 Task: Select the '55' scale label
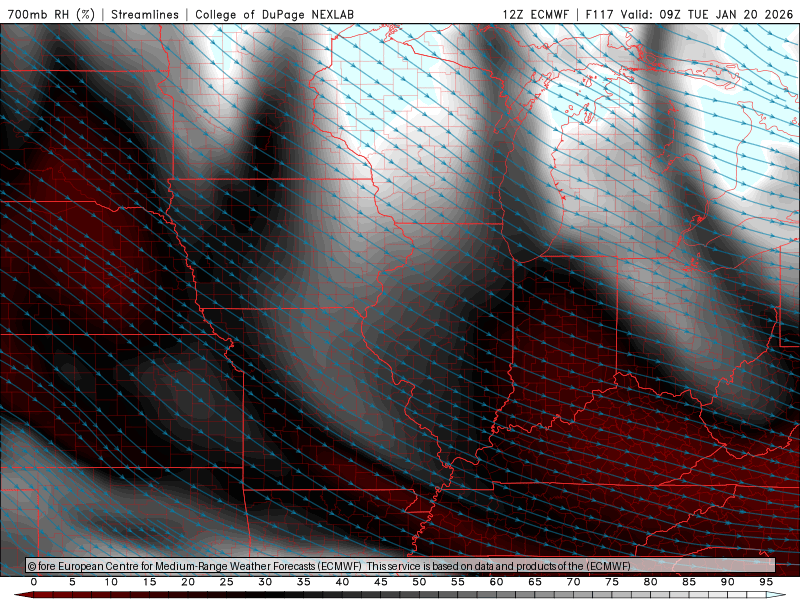coord(458,582)
